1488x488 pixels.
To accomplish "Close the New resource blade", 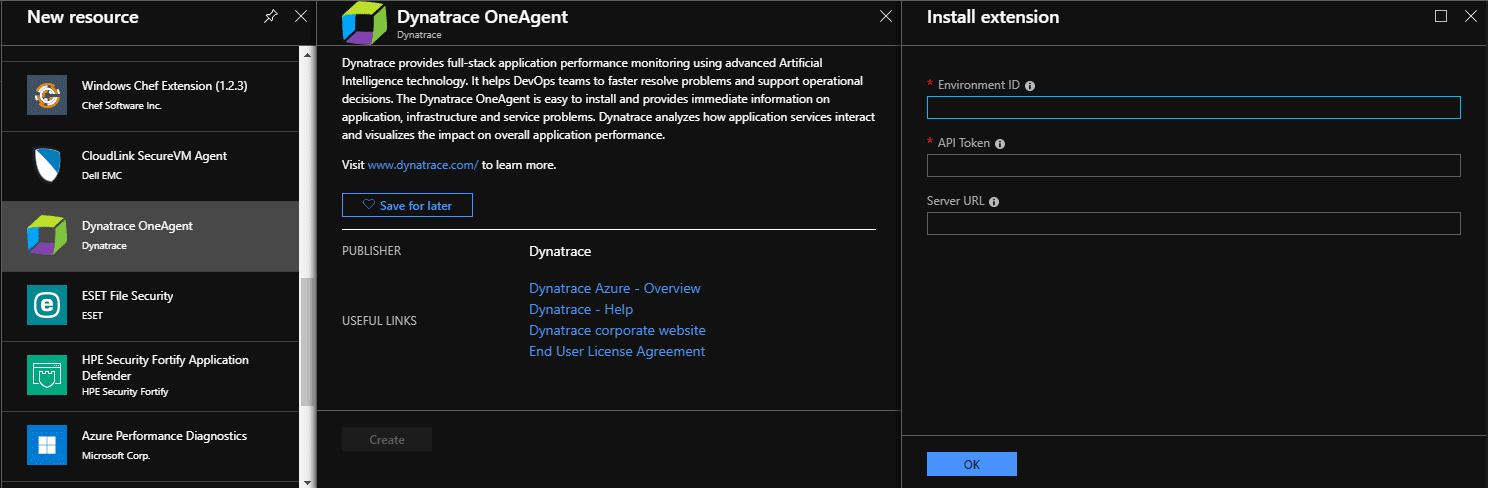I will (x=301, y=17).
